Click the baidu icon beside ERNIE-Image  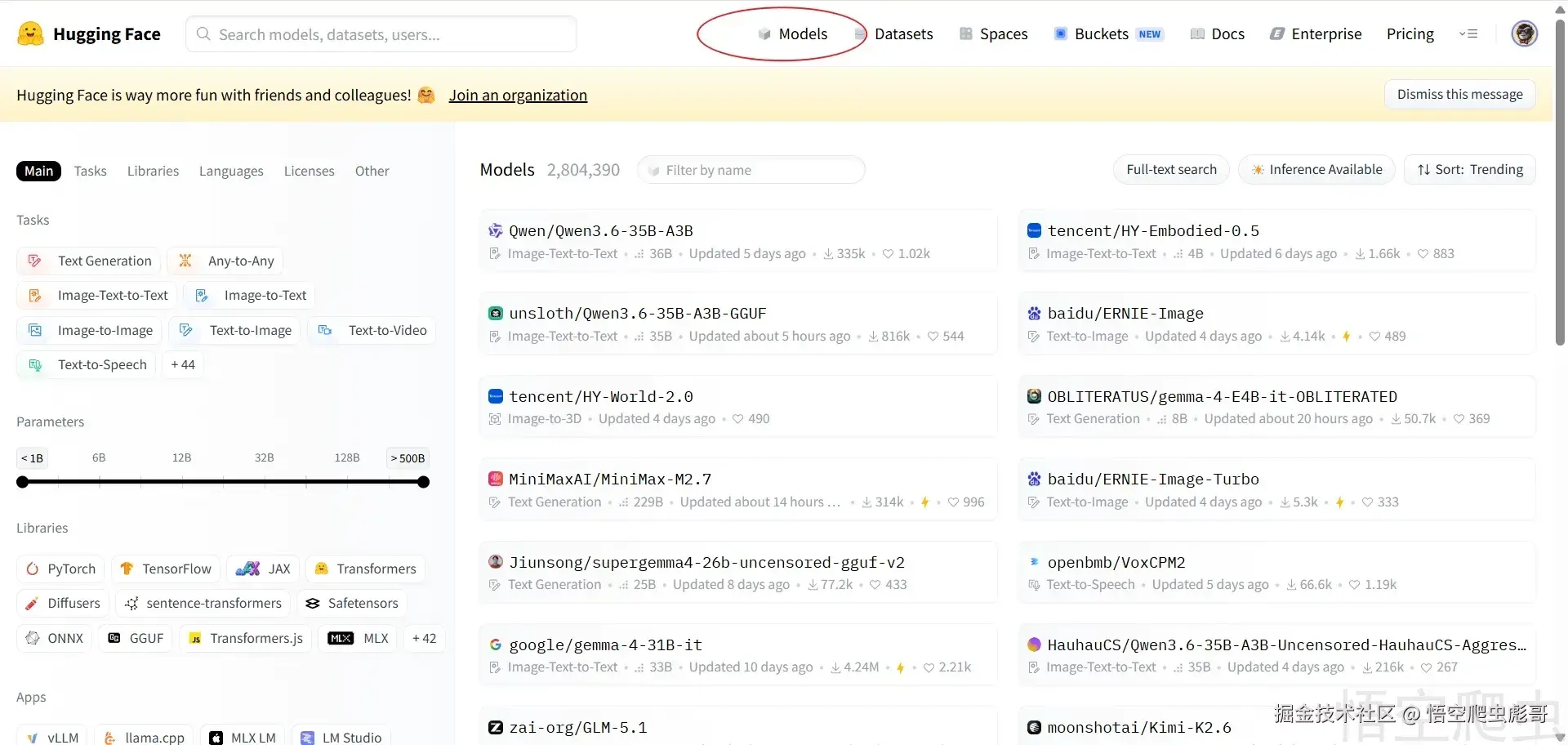[1034, 313]
